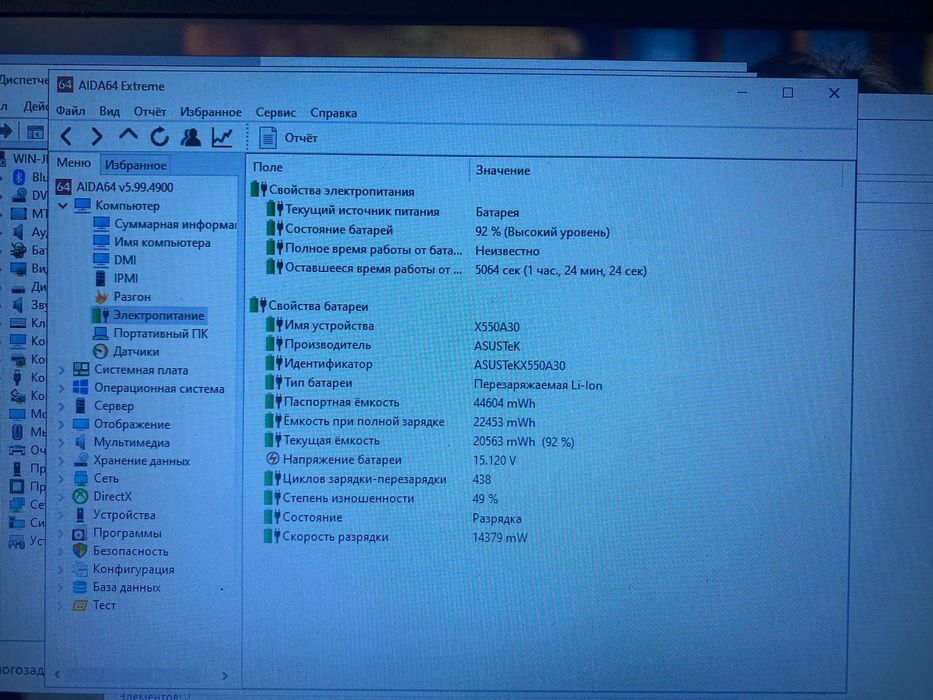The width and height of the screenshot is (933, 700).
Task: Expand the Системная плата node
Action: (62, 370)
